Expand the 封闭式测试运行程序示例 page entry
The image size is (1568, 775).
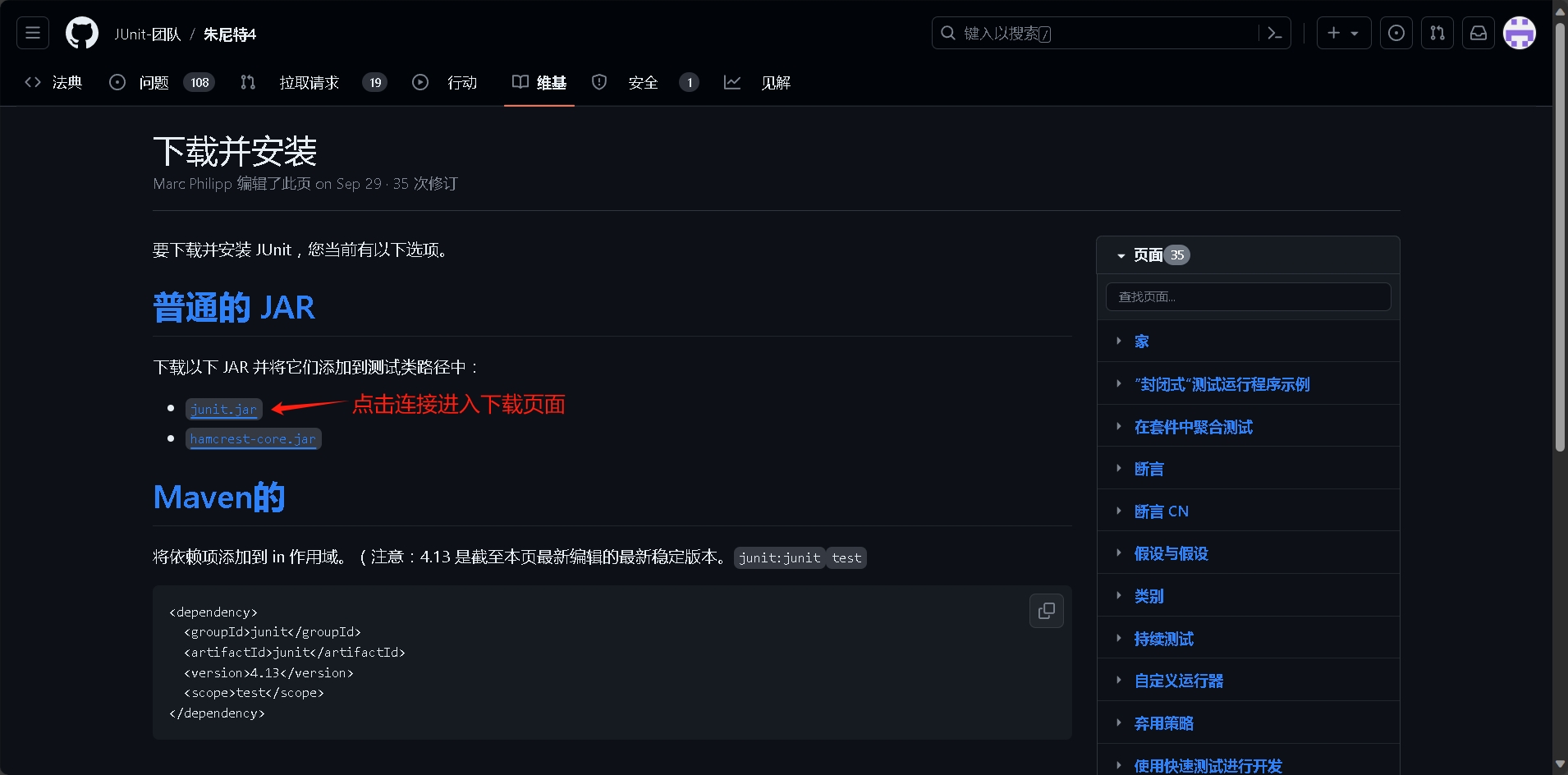[1118, 383]
